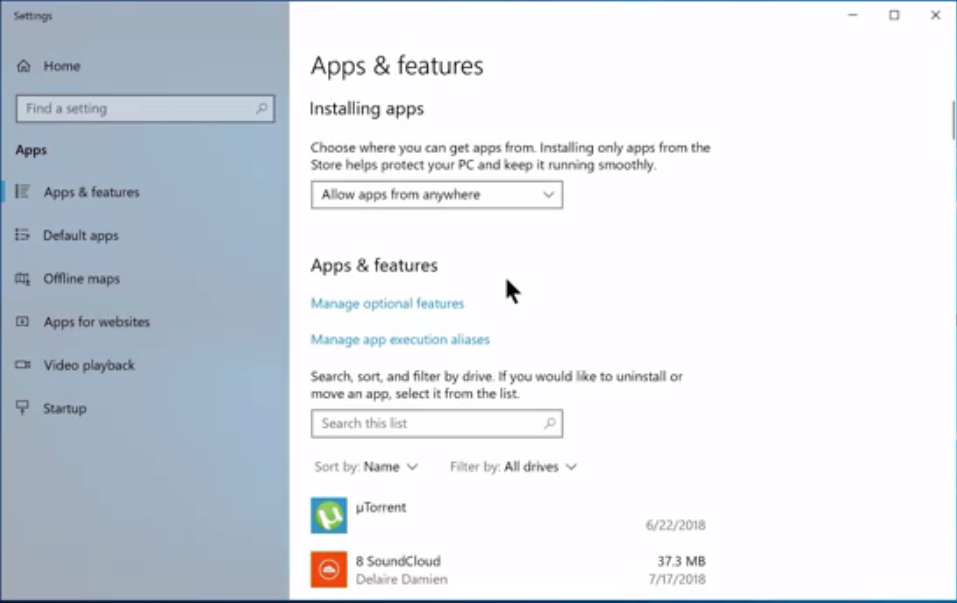This screenshot has height=603, width=957.
Task: Open the Startup section
Action: [x=145, y=409]
